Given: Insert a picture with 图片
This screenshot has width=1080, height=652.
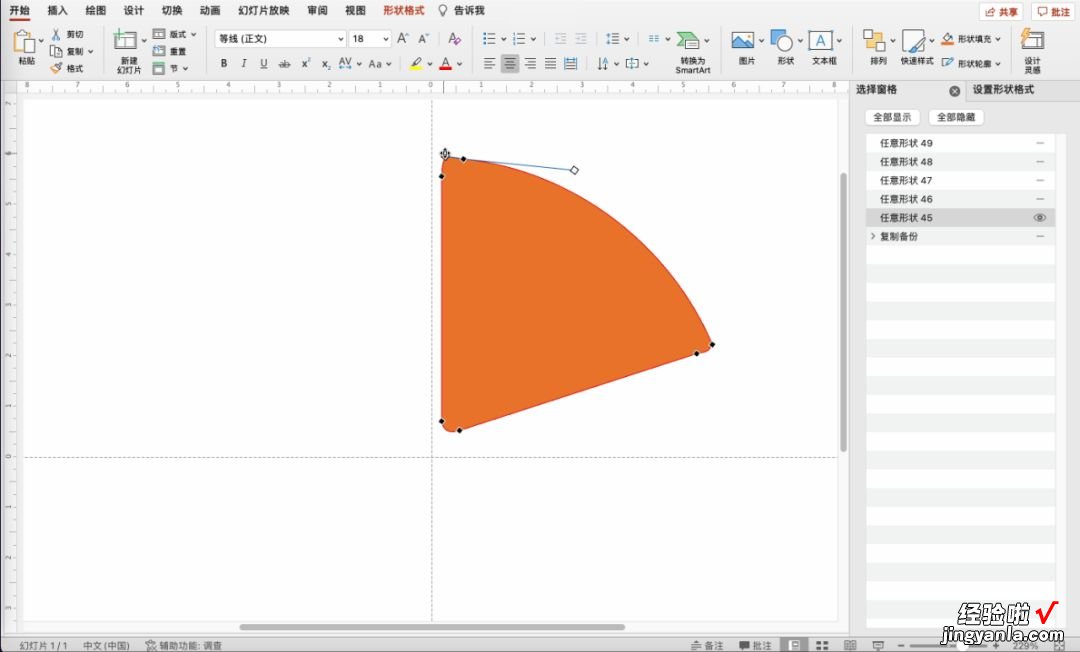Looking at the screenshot, I should (742, 41).
